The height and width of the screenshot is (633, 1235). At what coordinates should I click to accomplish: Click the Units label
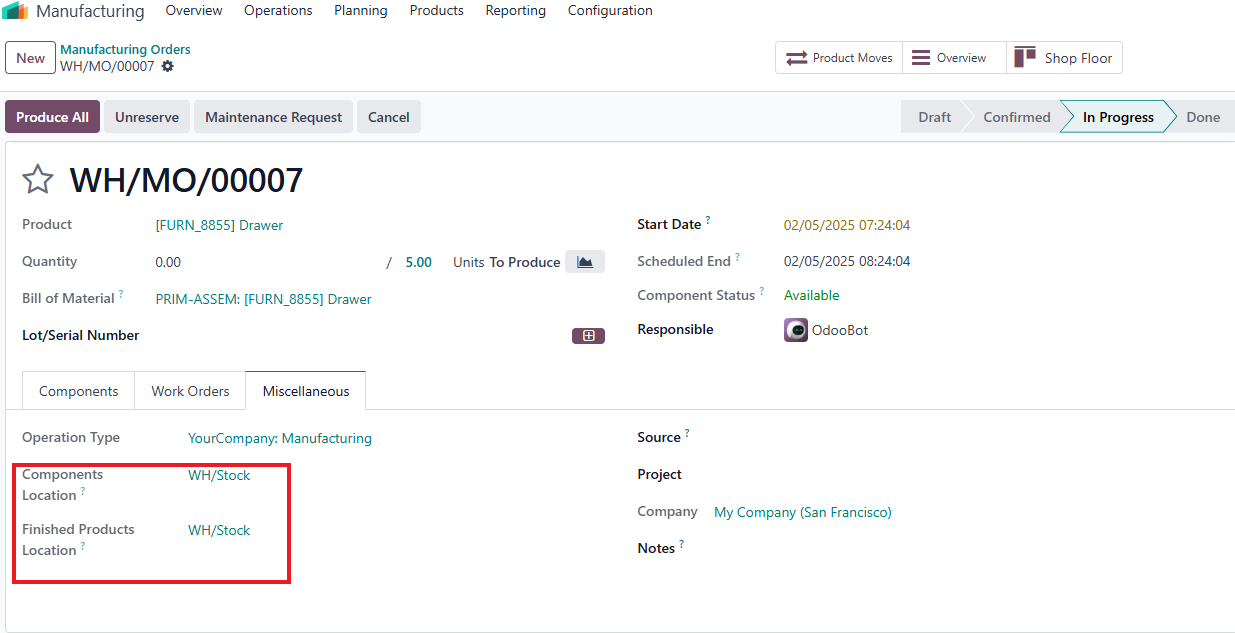(x=468, y=262)
